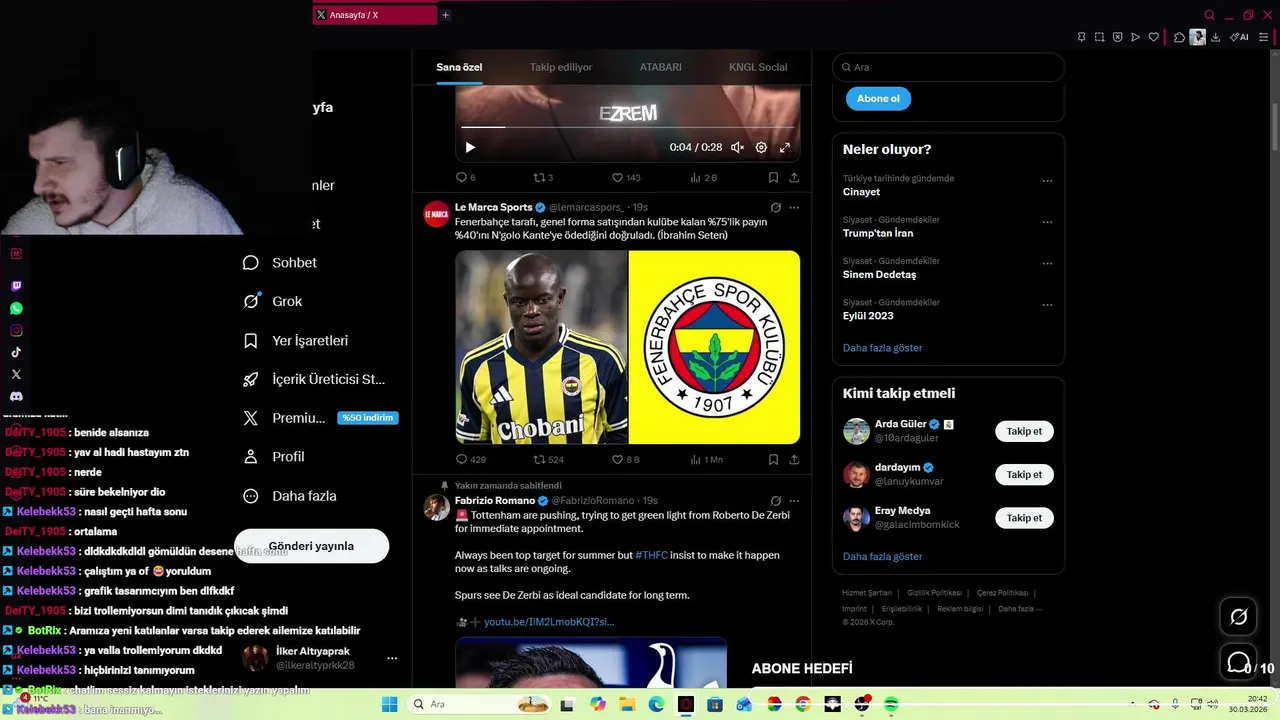Go to Yer İşaretleri bookmarks
Image resolution: width=1280 pixels, height=720 pixels.
[x=296, y=341]
